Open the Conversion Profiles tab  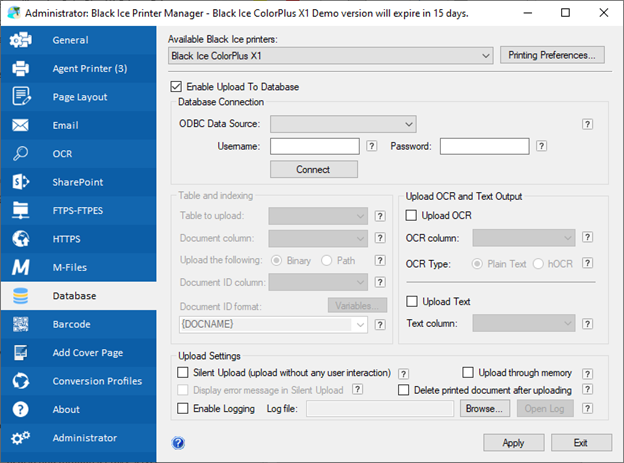[78, 381]
